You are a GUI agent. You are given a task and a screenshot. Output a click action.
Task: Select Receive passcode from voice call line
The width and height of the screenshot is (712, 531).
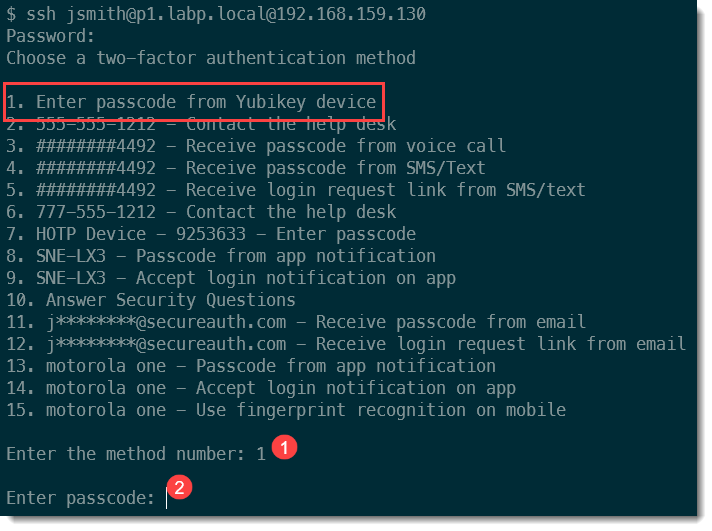pyautogui.click(x=256, y=146)
